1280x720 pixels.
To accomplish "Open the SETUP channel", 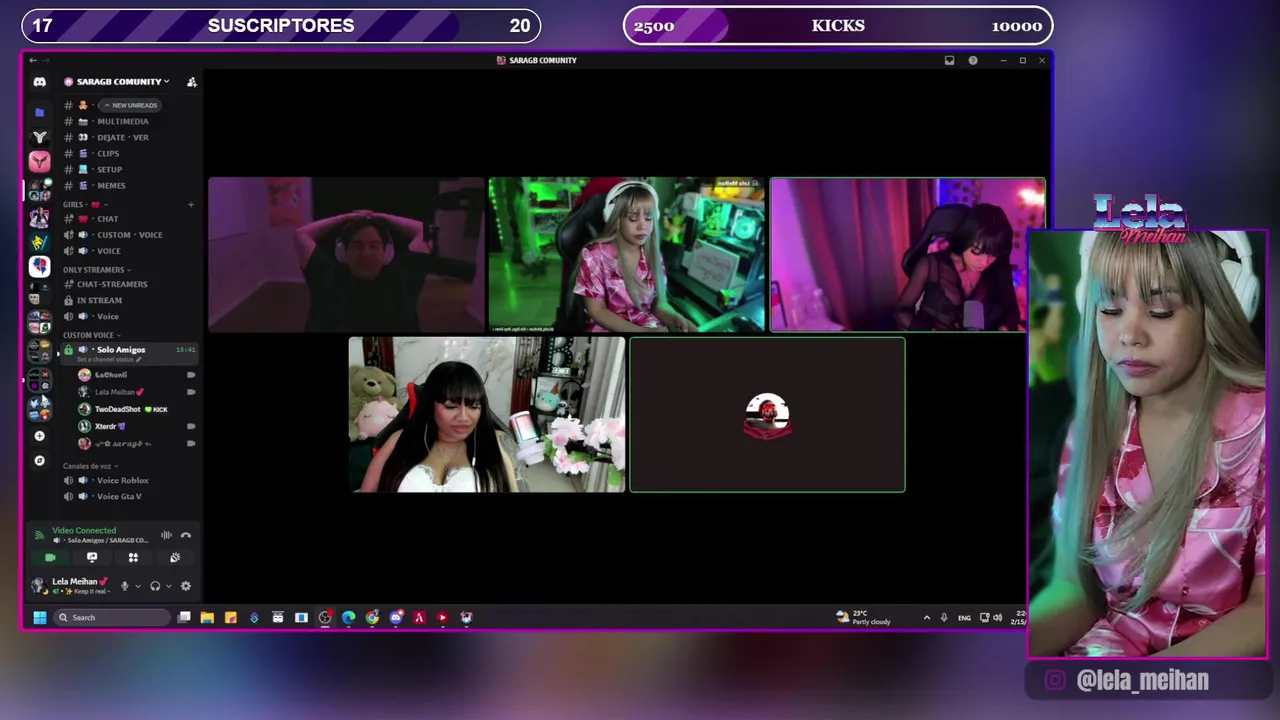I will [x=109, y=169].
